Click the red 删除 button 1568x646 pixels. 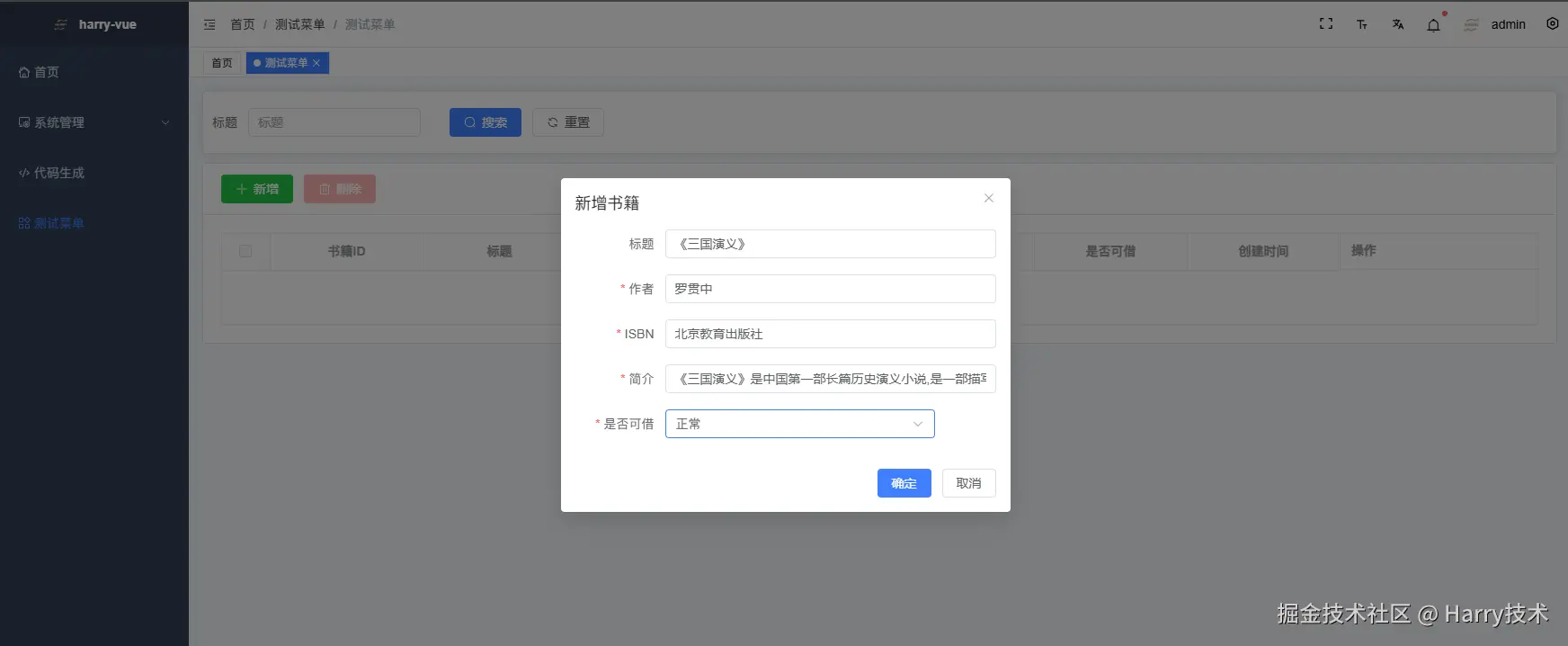pyautogui.click(x=340, y=189)
